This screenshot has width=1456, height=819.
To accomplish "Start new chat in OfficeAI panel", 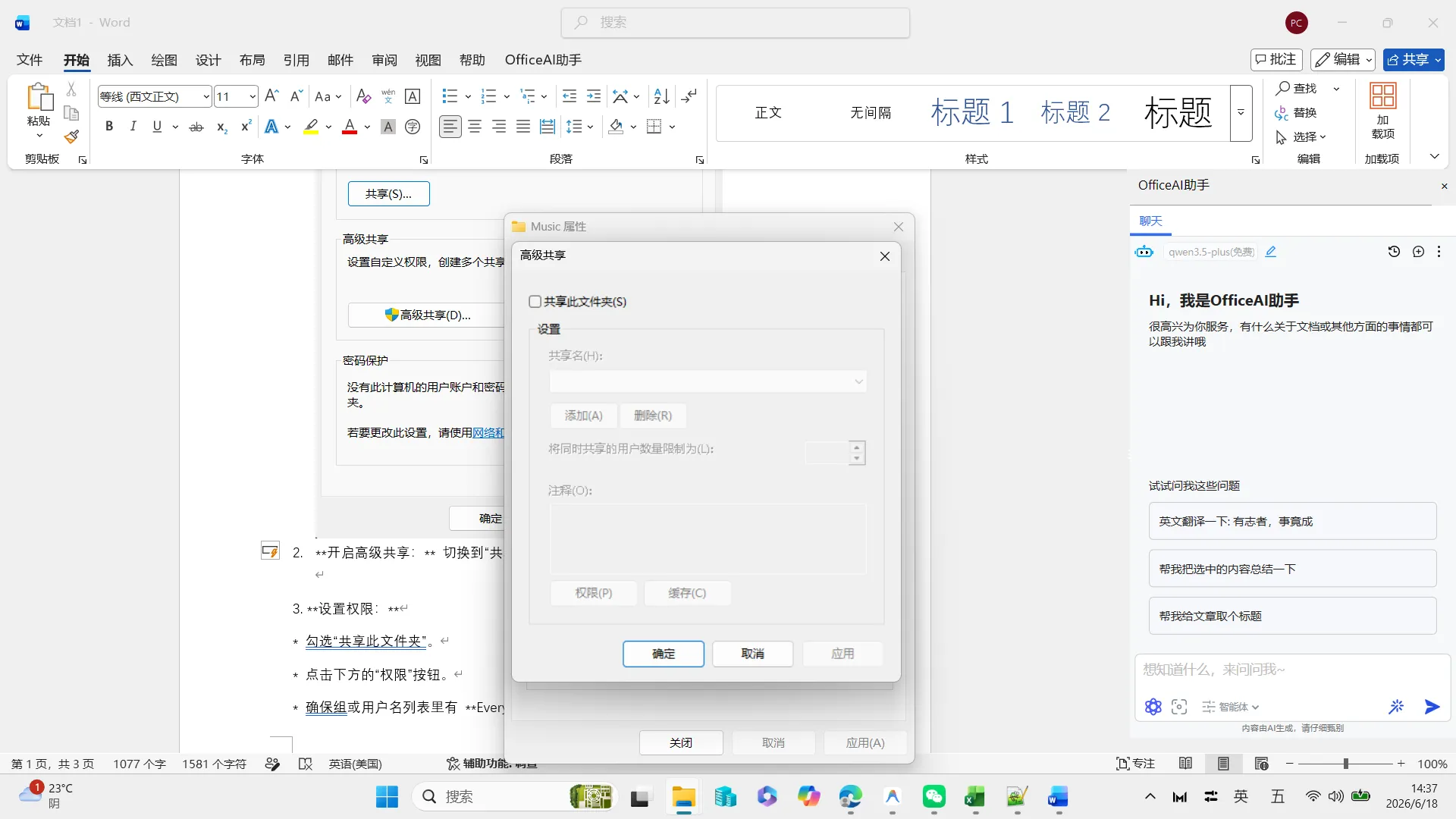I will coord(1418,252).
